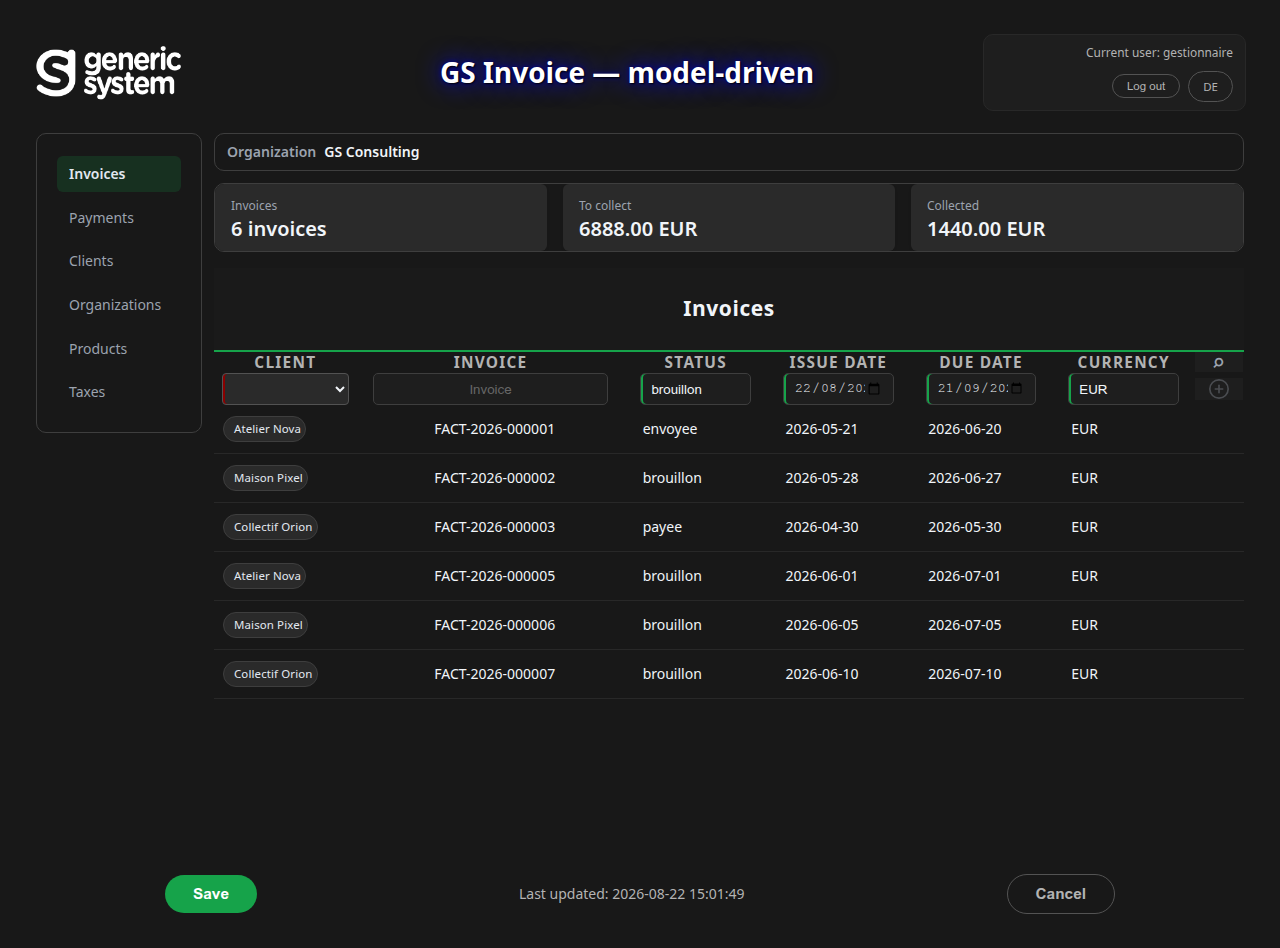1280x948 pixels.
Task: Open the Client dropdown in new invoice row
Action: (285, 389)
